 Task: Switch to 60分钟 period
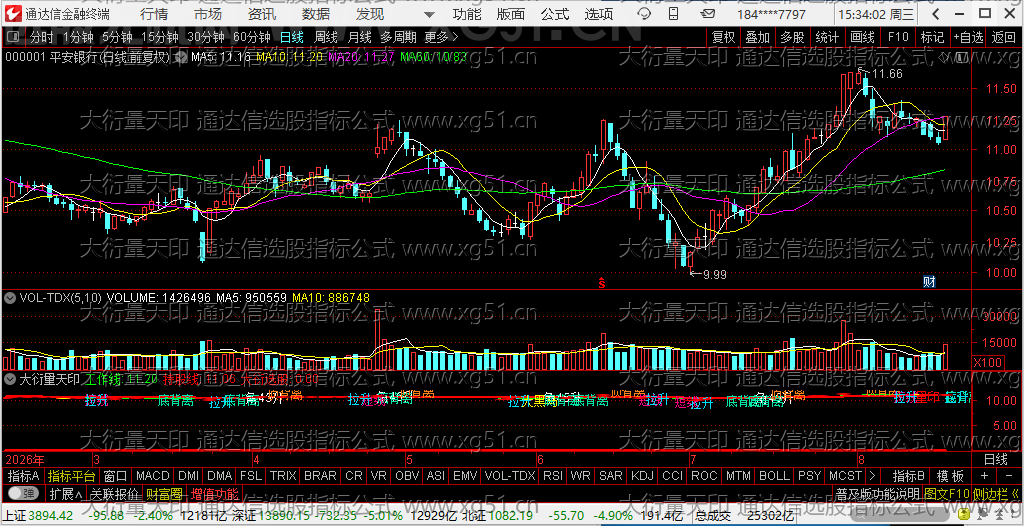coord(251,37)
